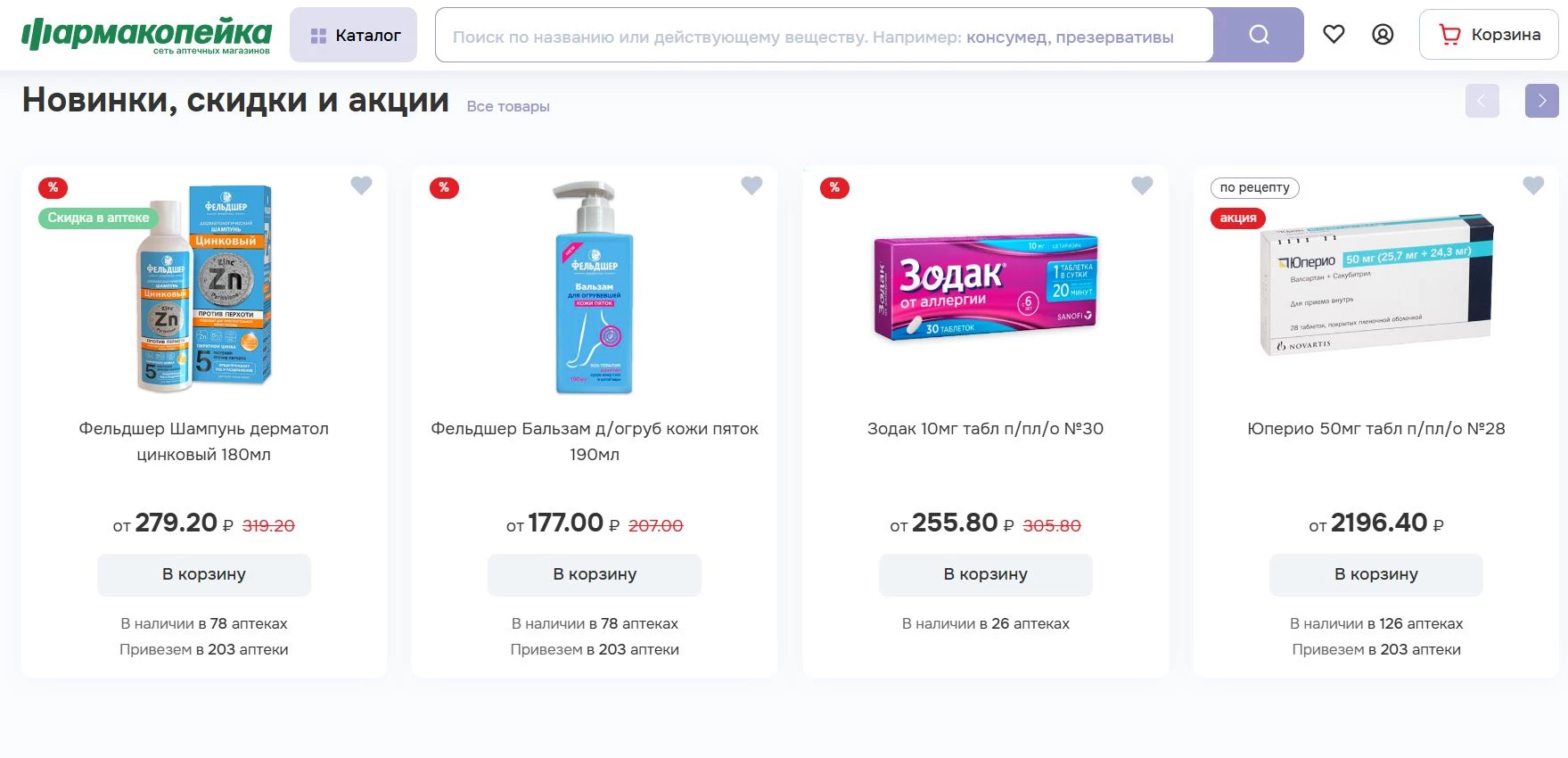Open Юперио 50мг product page
The image size is (1568, 758).
coord(1375,428)
